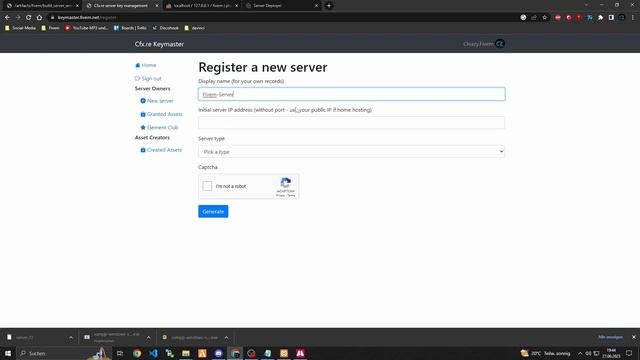The image size is (640, 360).
Task: Click the taskbar clock
Action: pyautogui.click(x=611, y=353)
